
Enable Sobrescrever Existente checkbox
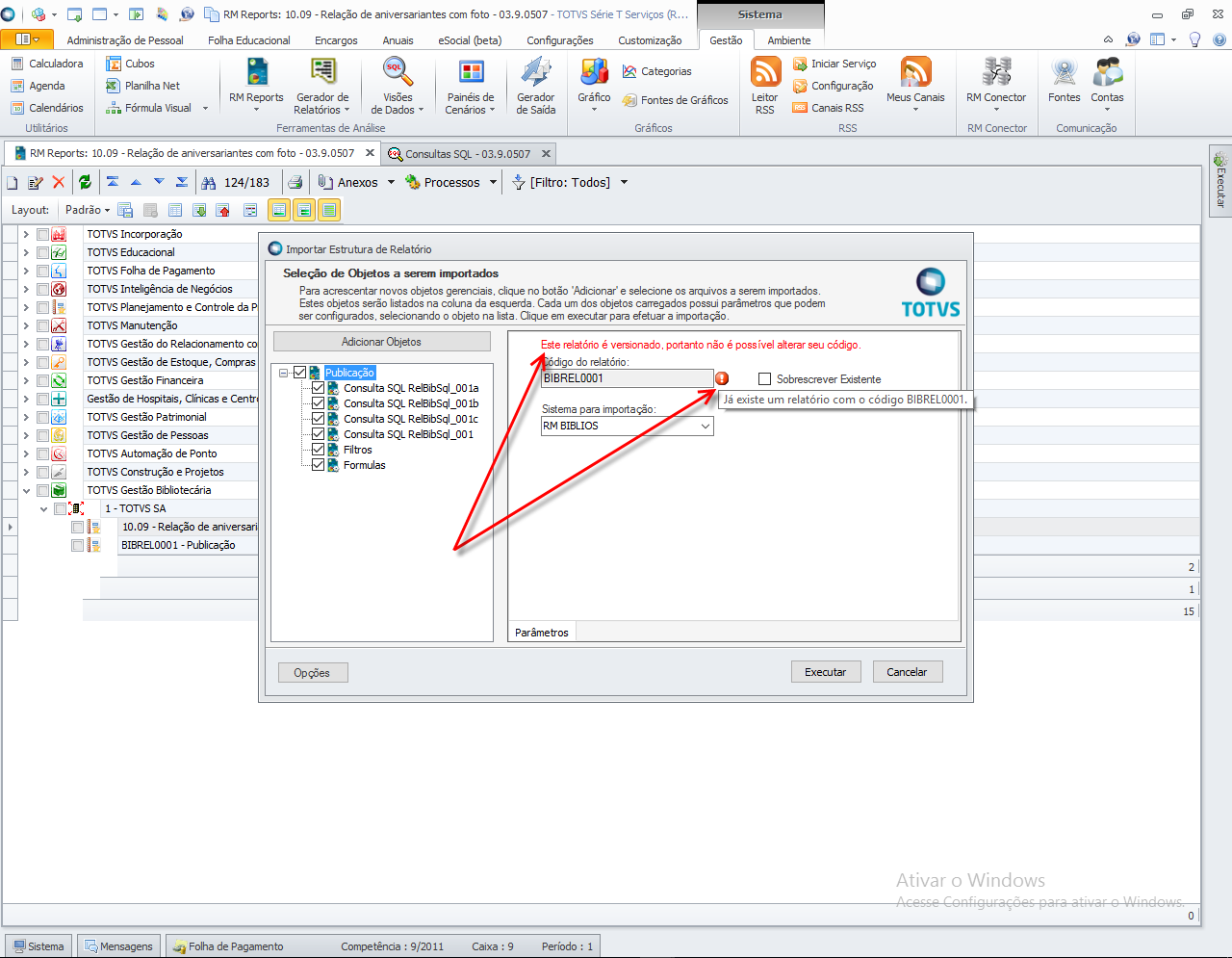pos(765,379)
